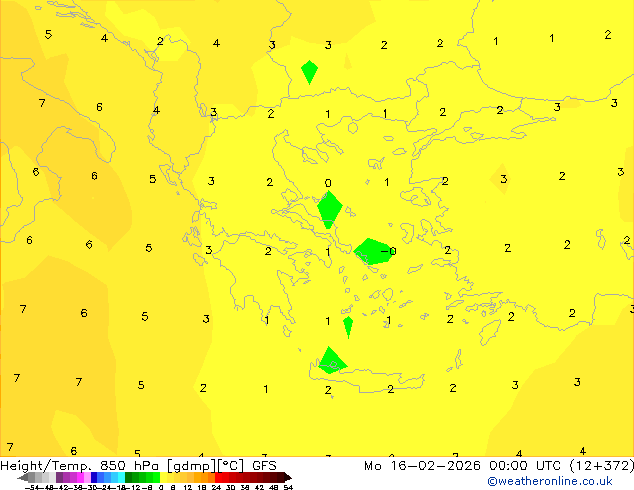
Task: Click the green cold patch over western Crete
Action: pos(332,361)
